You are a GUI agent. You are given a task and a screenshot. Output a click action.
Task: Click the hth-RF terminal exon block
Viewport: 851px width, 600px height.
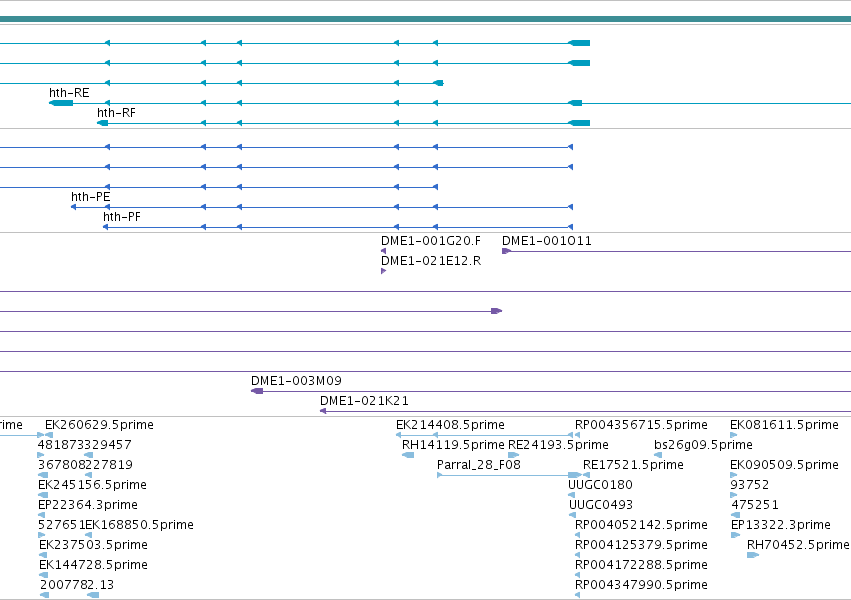click(x=103, y=123)
